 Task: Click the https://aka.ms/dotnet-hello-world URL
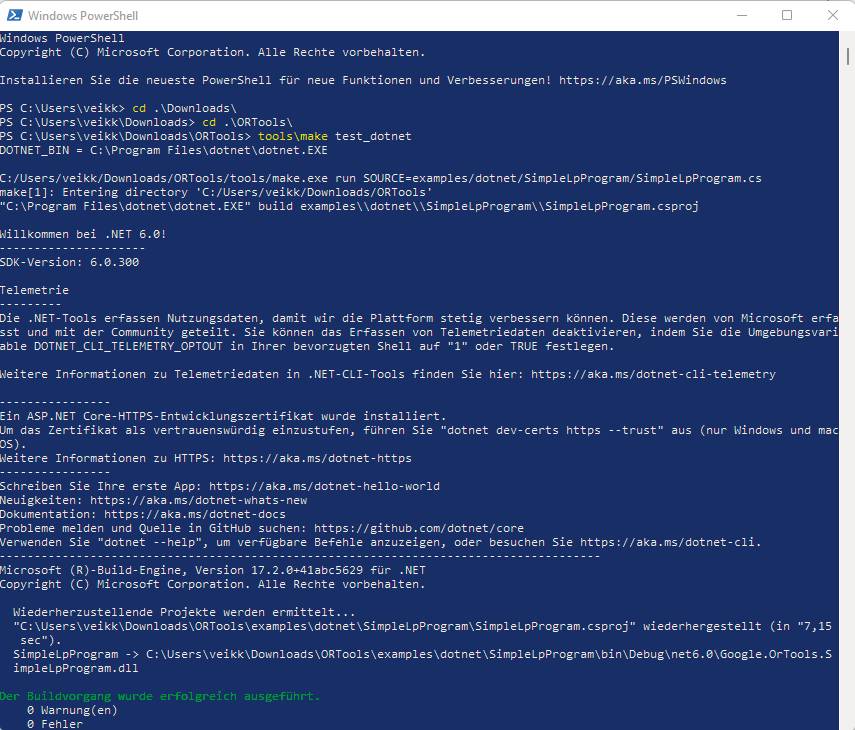324,486
